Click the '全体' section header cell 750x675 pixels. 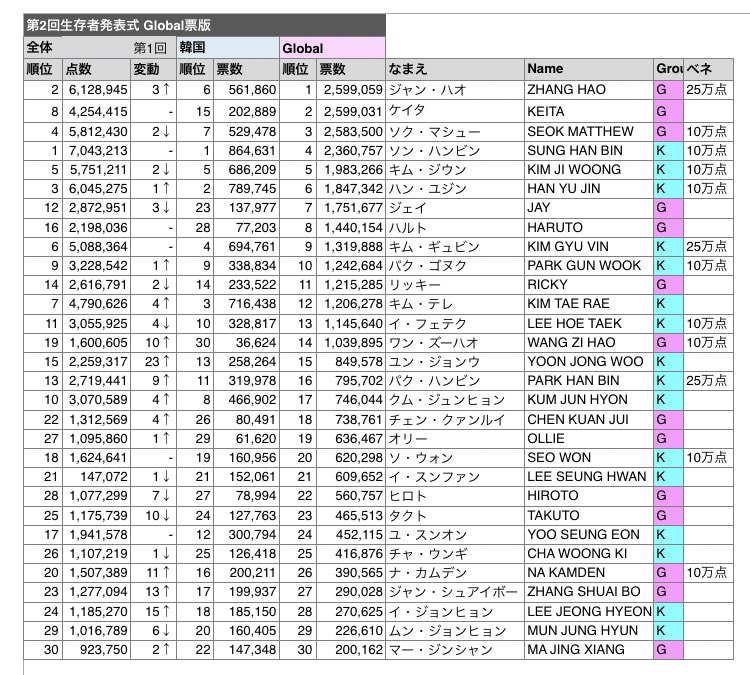point(100,48)
